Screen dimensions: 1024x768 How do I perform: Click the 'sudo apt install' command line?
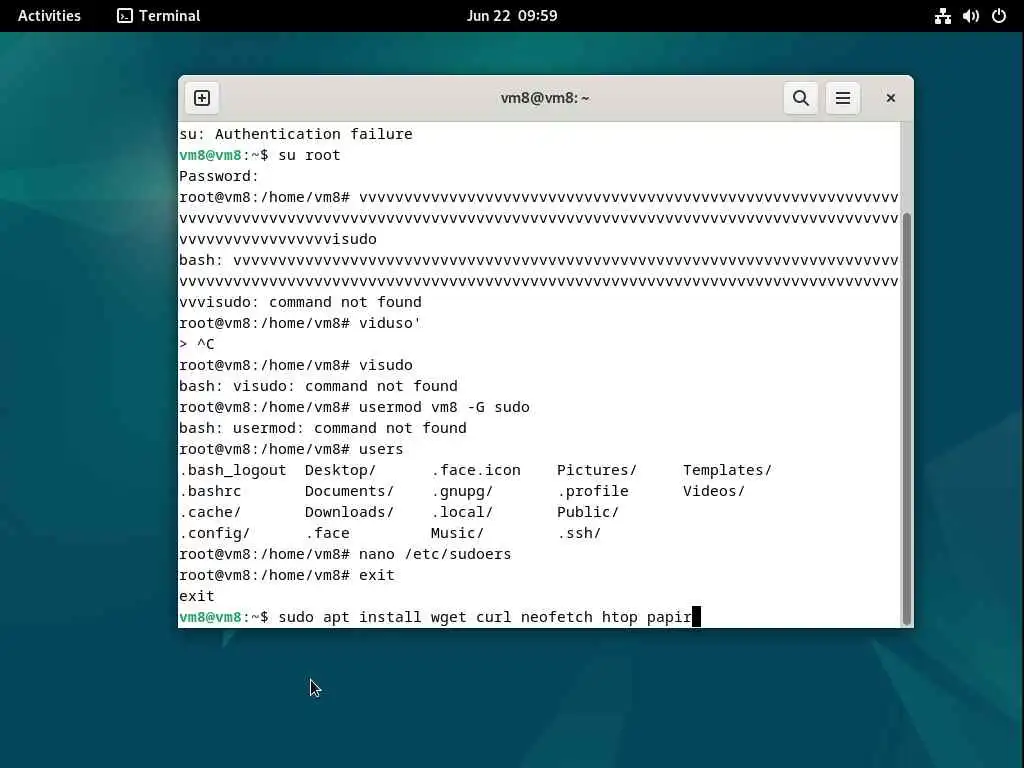coord(485,617)
